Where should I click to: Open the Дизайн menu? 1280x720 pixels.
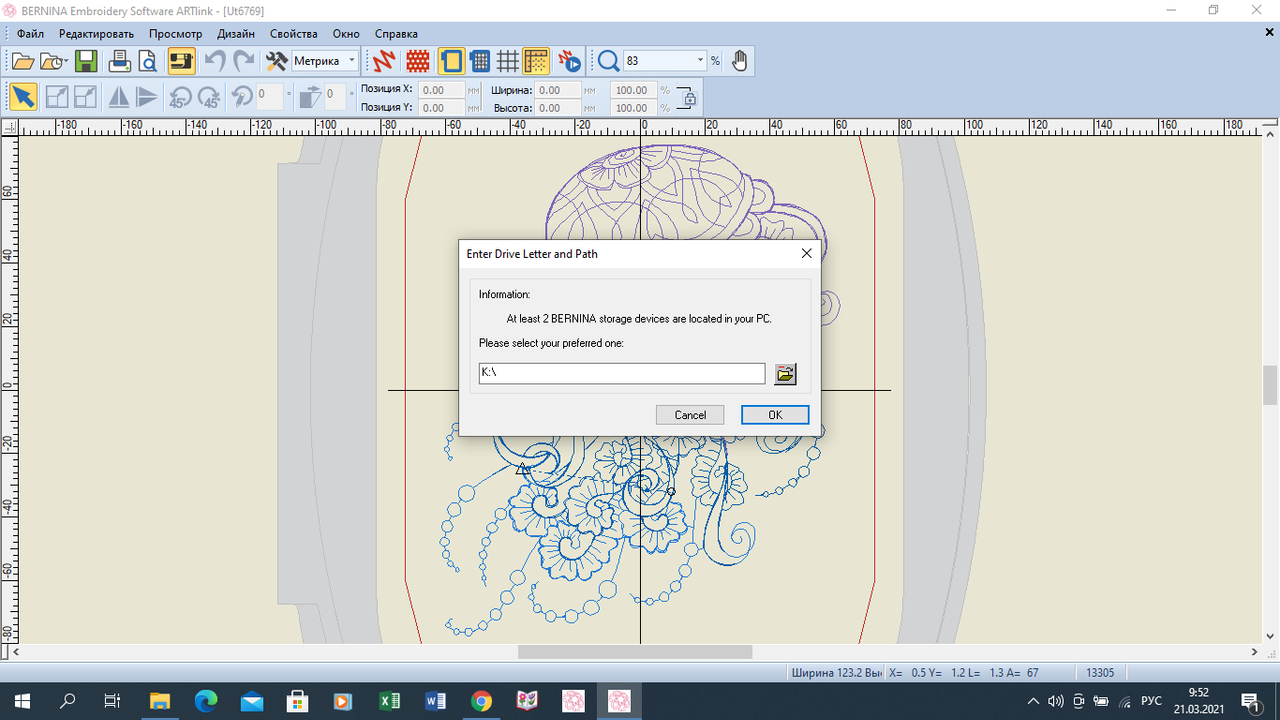point(236,34)
